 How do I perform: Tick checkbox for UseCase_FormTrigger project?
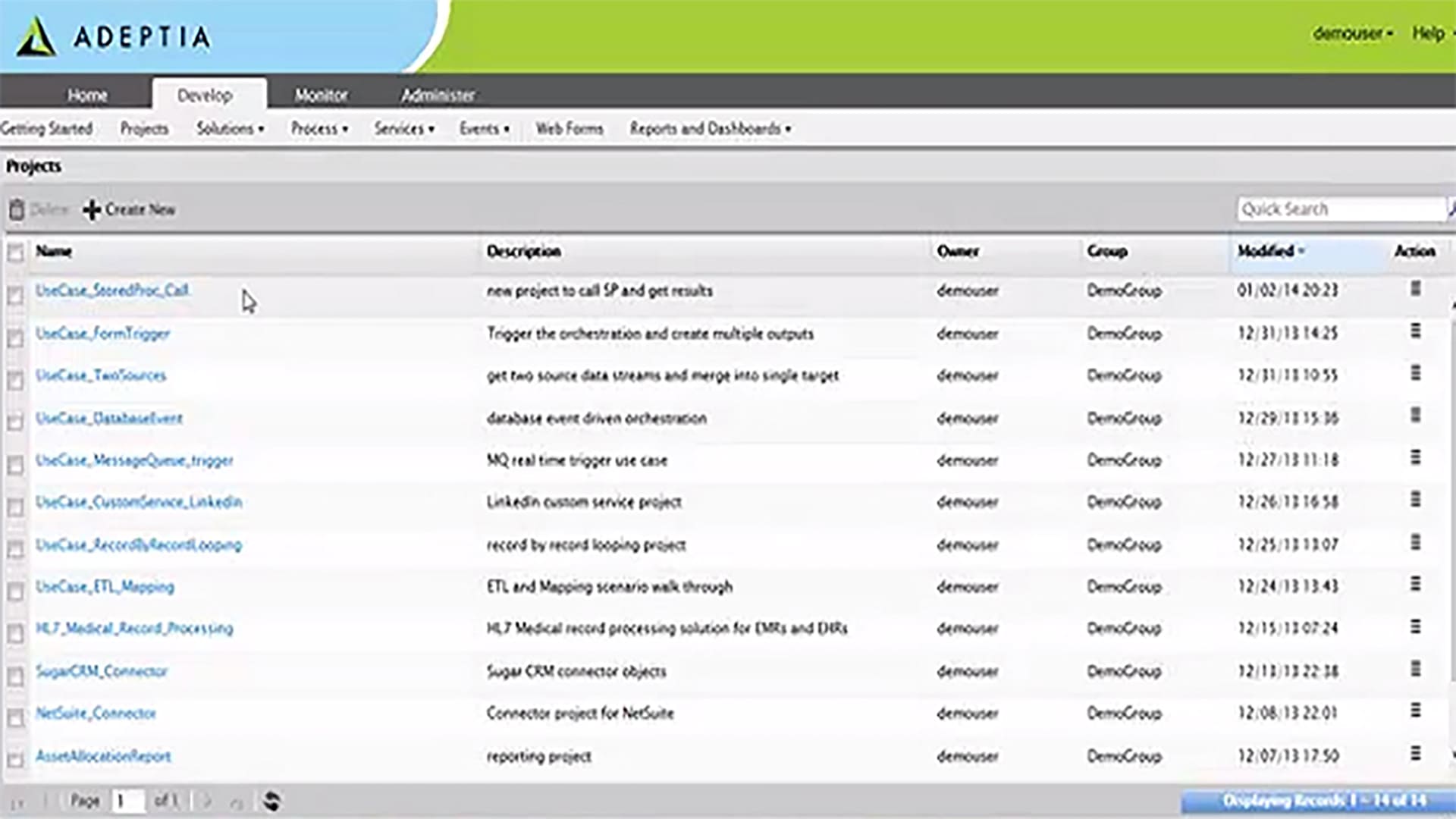pos(15,338)
